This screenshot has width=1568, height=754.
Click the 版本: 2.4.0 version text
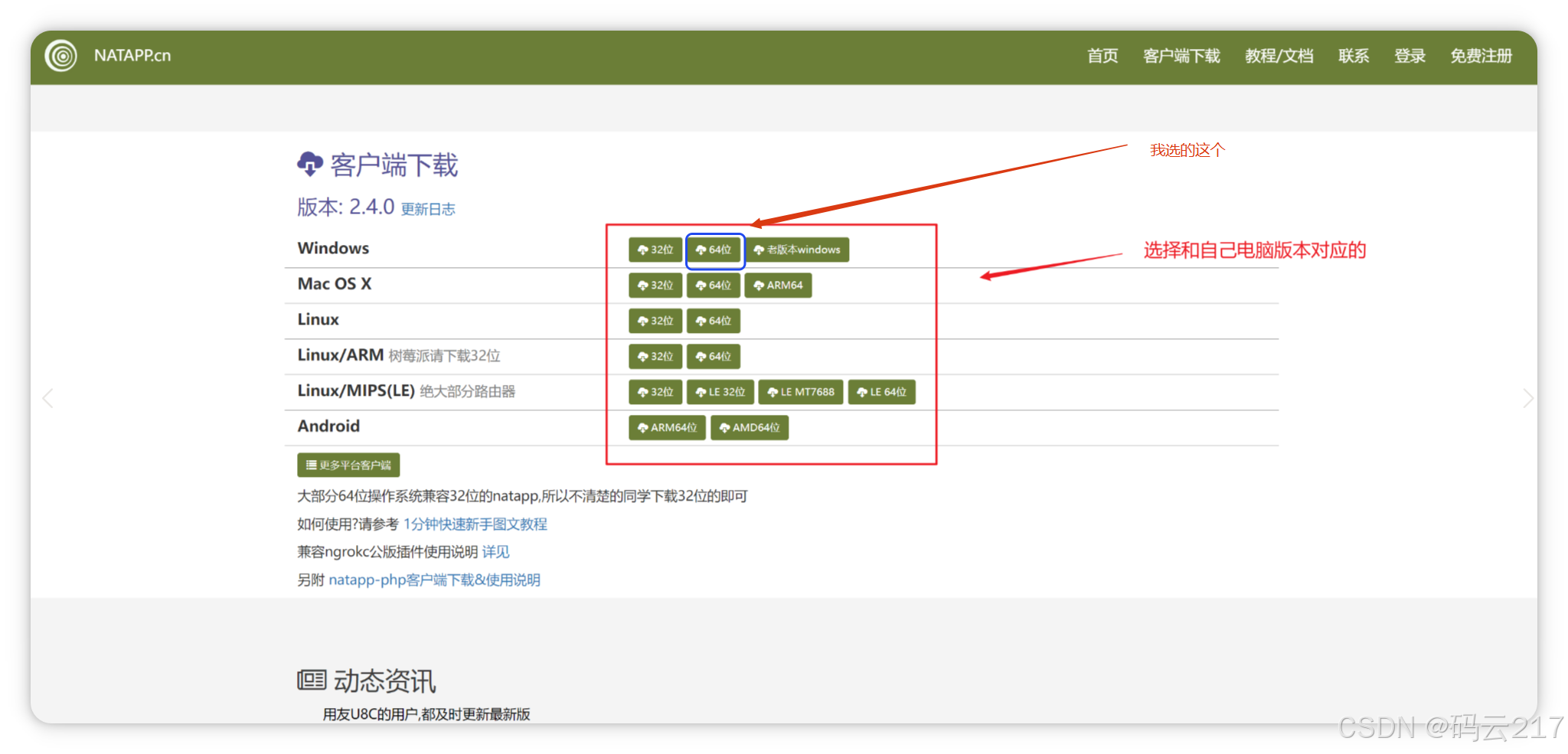(346, 207)
